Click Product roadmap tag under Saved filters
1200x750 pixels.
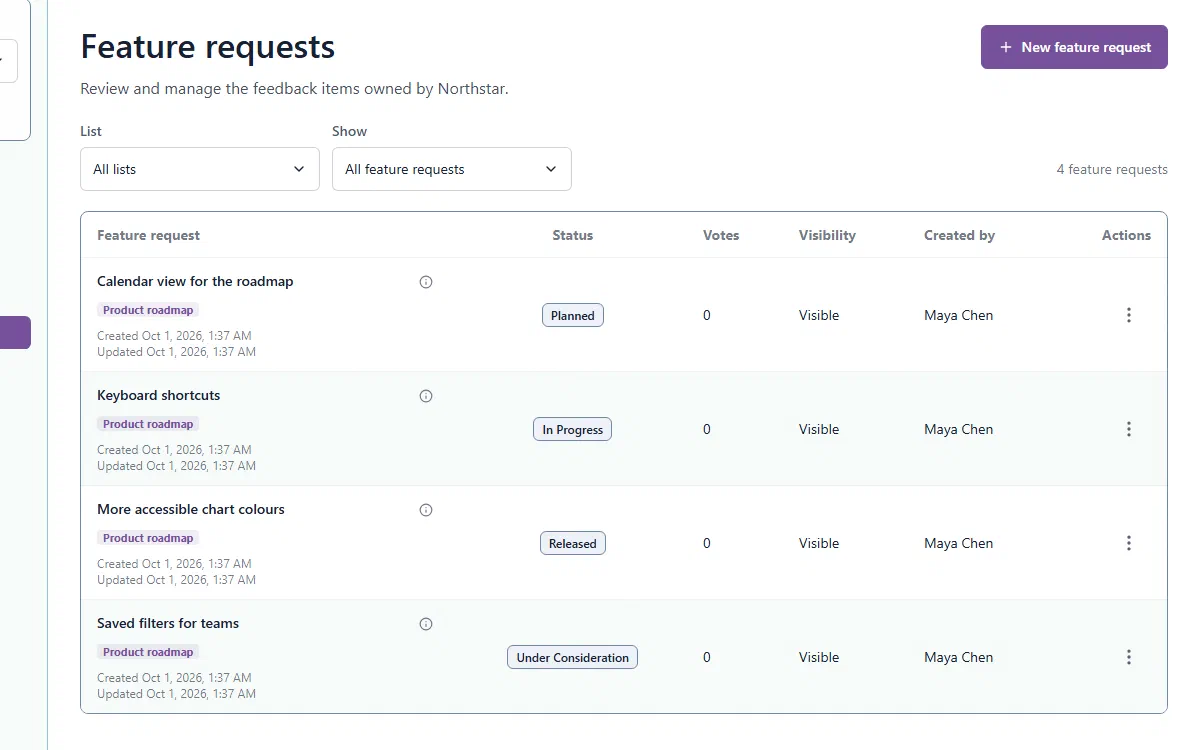[148, 652]
